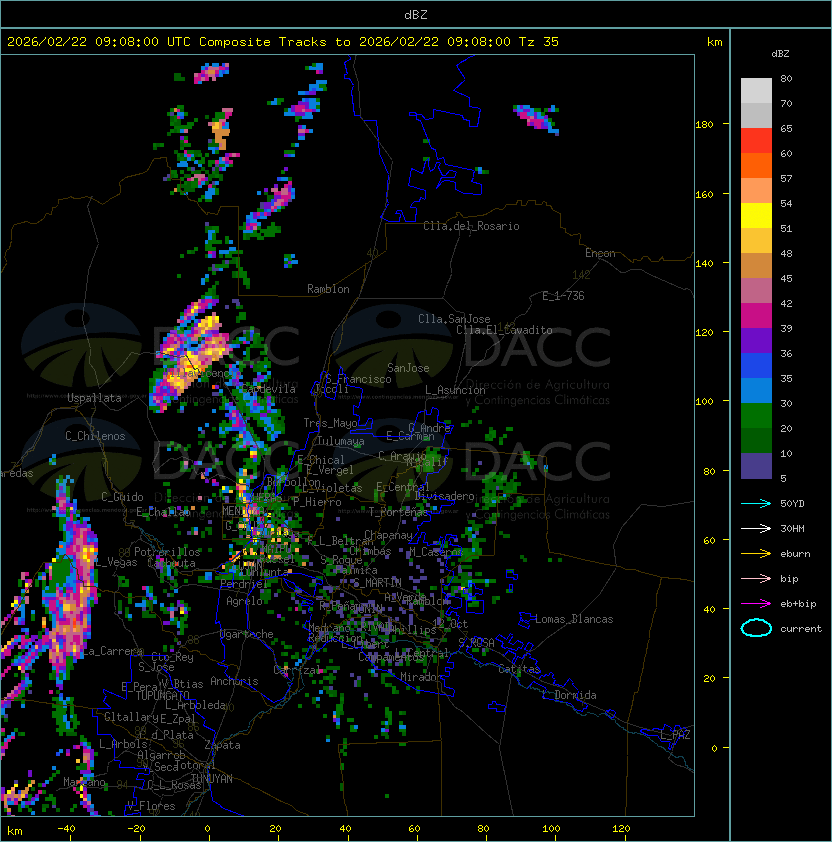Click the 'La_Carrera' map label
This screenshot has width=832, height=842.
click(112, 651)
